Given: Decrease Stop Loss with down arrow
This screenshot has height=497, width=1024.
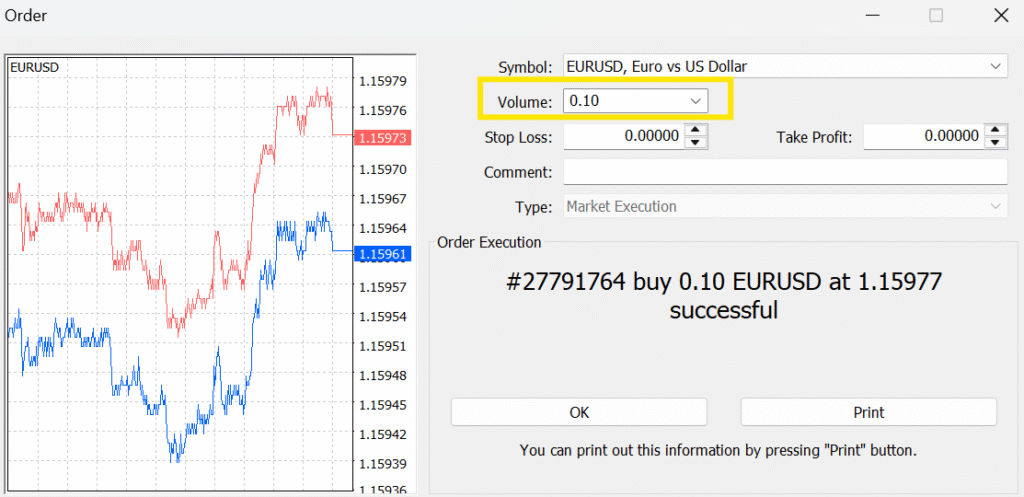Looking at the screenshot, I should coord(696,142).
